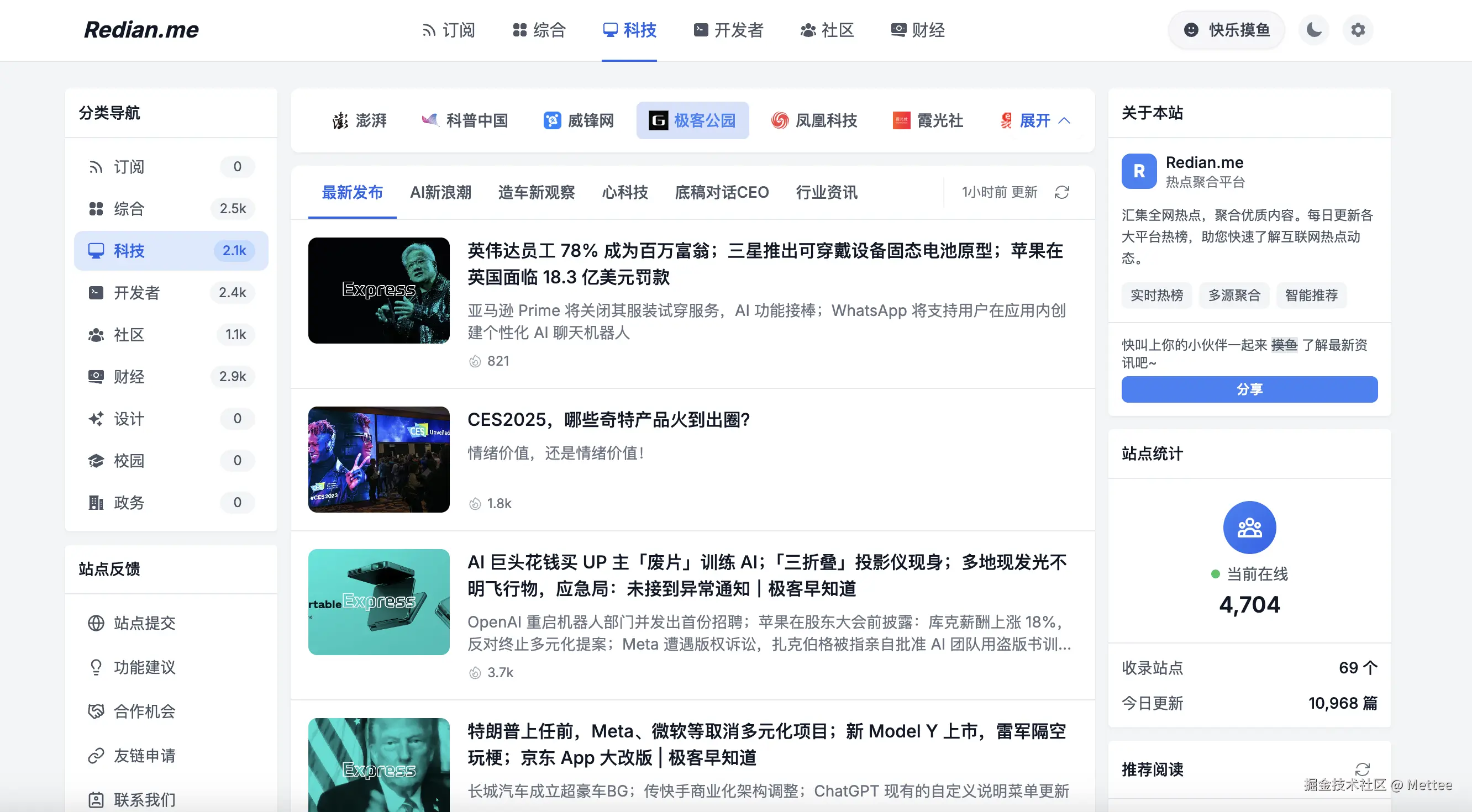Switch source to 凤凰科技
Screen dimensions: 1472x812
click(814, 120)
